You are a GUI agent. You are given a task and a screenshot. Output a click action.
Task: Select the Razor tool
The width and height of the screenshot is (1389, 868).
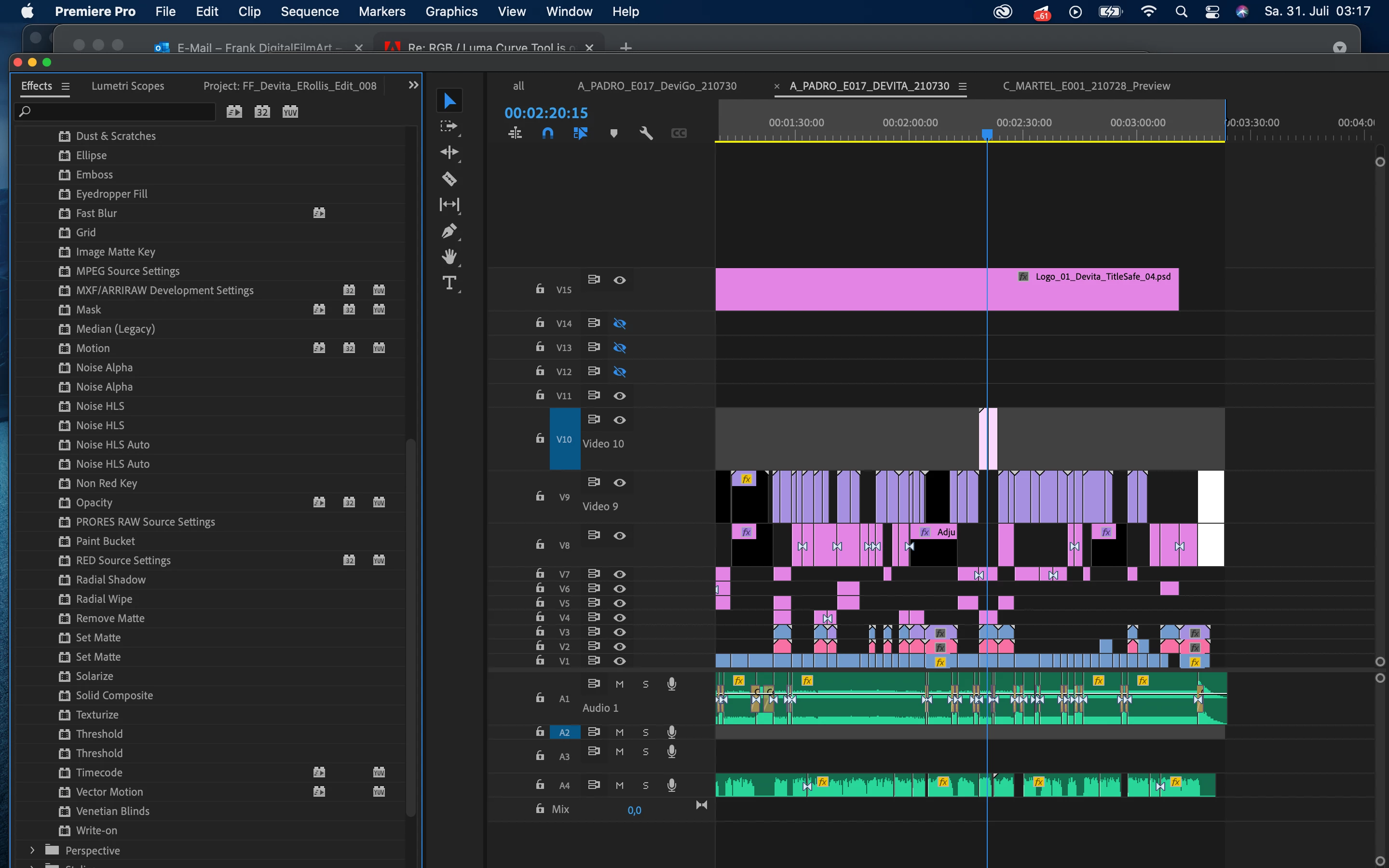coord(449,178)
